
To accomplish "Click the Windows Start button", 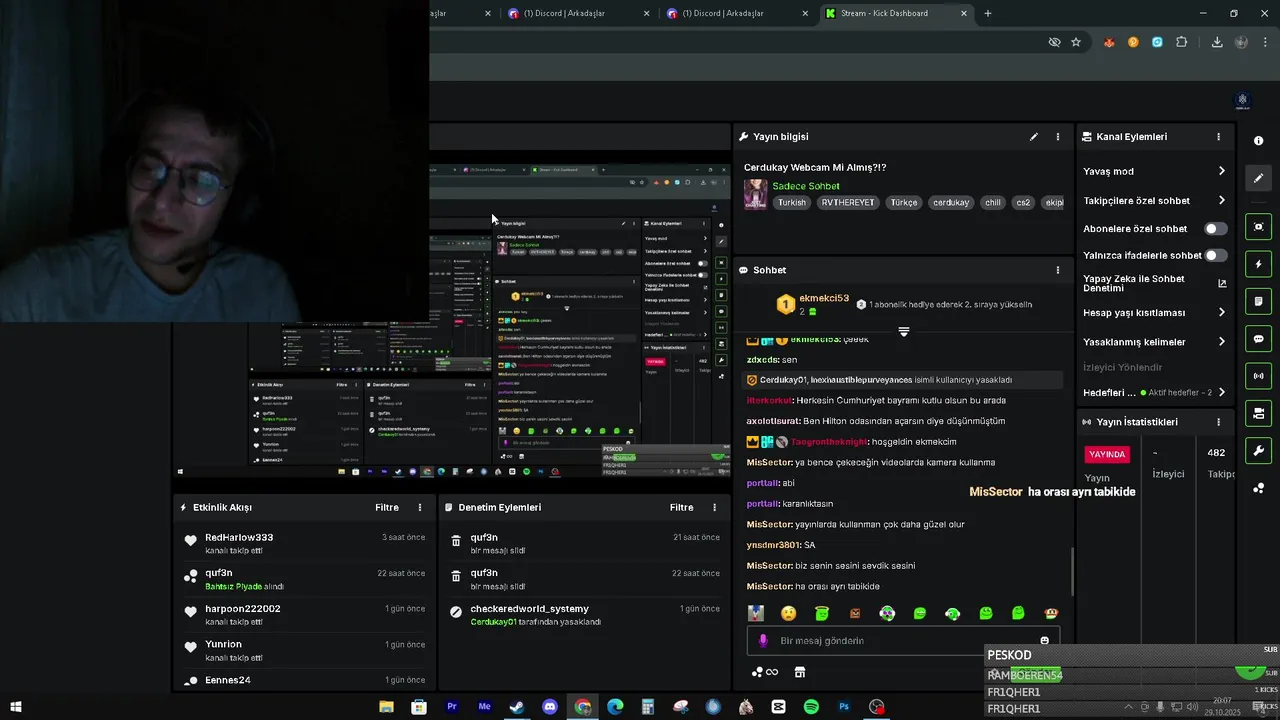I will pos(16,707).
